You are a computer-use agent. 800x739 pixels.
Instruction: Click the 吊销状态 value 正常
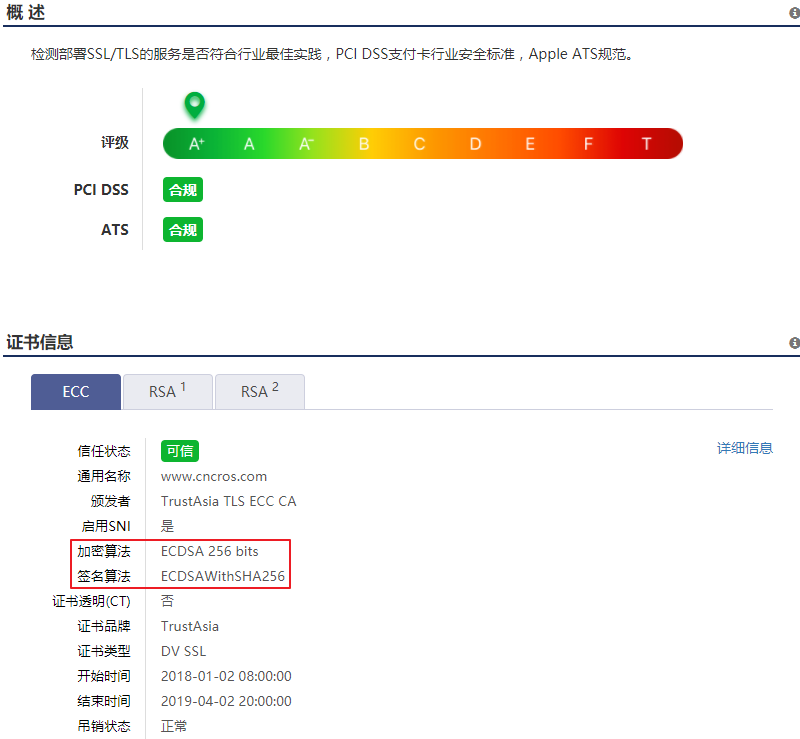point(172,726)
